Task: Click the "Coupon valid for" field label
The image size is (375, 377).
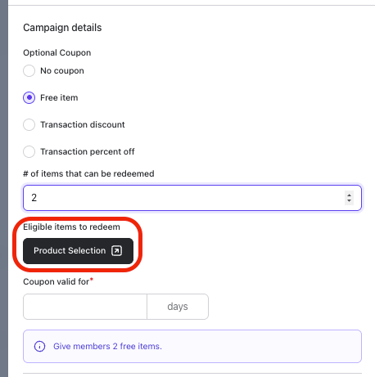Action: click(x=56, y=282)
